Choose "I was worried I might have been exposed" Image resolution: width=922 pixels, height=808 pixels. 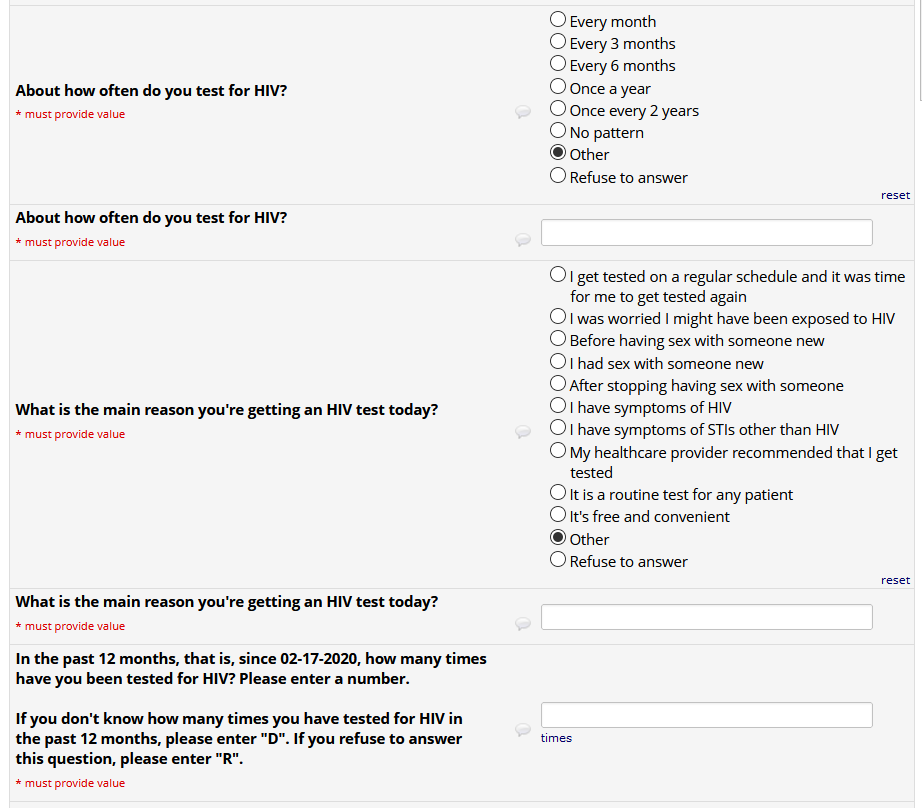tap(558, 318)
